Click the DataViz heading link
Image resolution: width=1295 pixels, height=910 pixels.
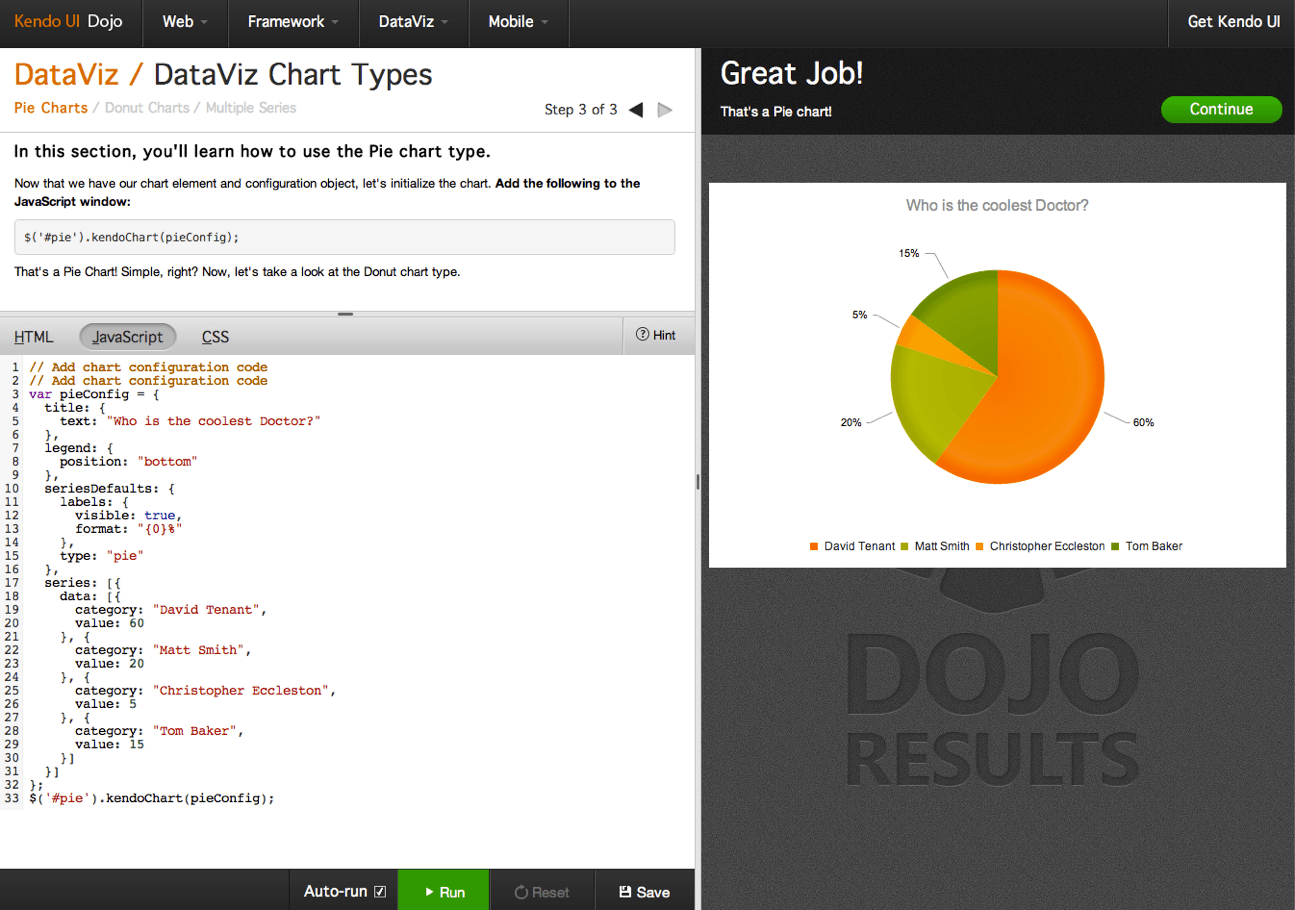point(66,75)
